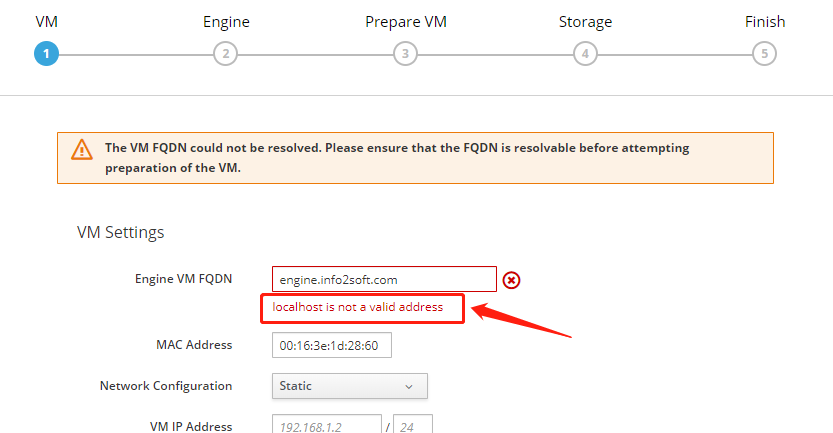Select the Storage wizard step label
Viewport: 833px width, 433px height.
coord(585,22)
